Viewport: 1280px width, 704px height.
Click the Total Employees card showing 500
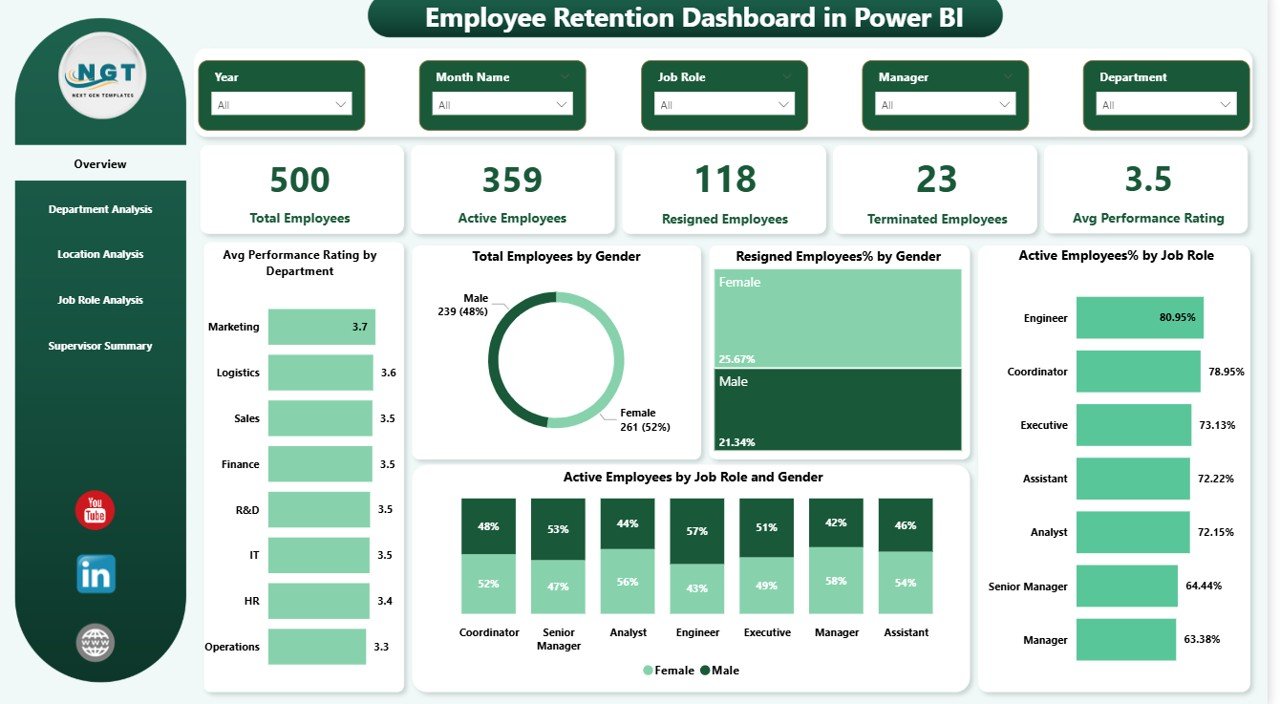pos(299,190)
